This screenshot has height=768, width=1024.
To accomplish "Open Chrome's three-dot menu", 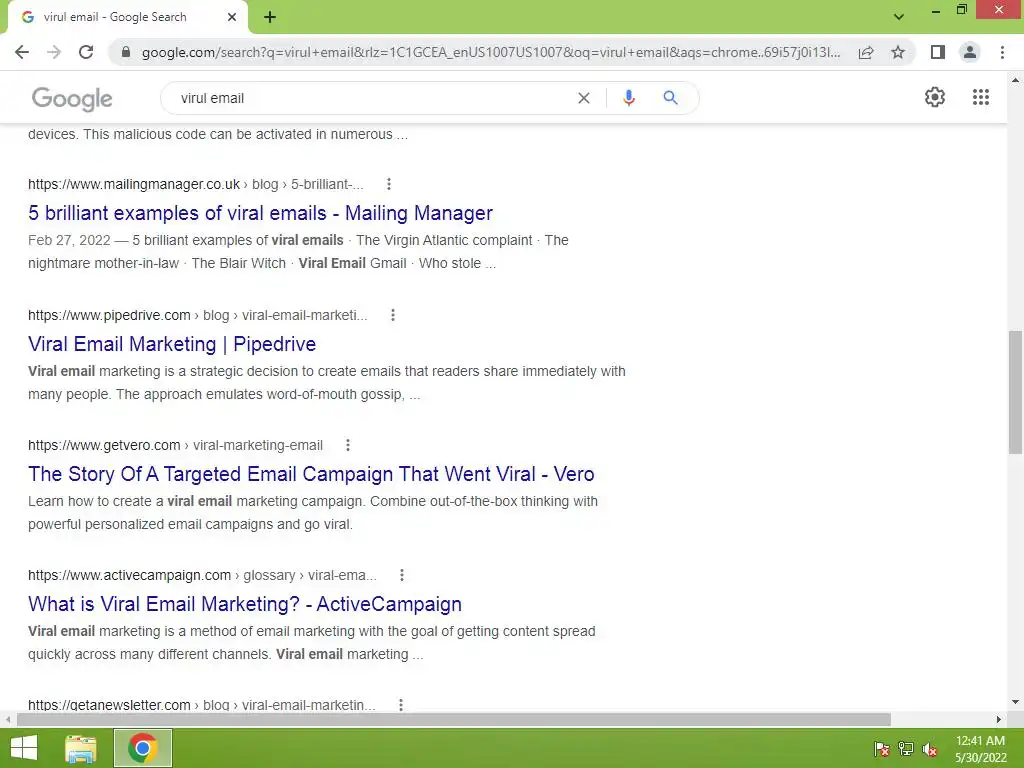I will [x=1002, y=52].
